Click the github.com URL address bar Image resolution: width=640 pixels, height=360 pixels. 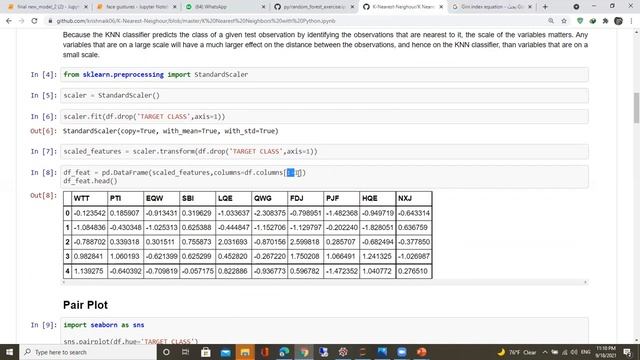[196, 21]
